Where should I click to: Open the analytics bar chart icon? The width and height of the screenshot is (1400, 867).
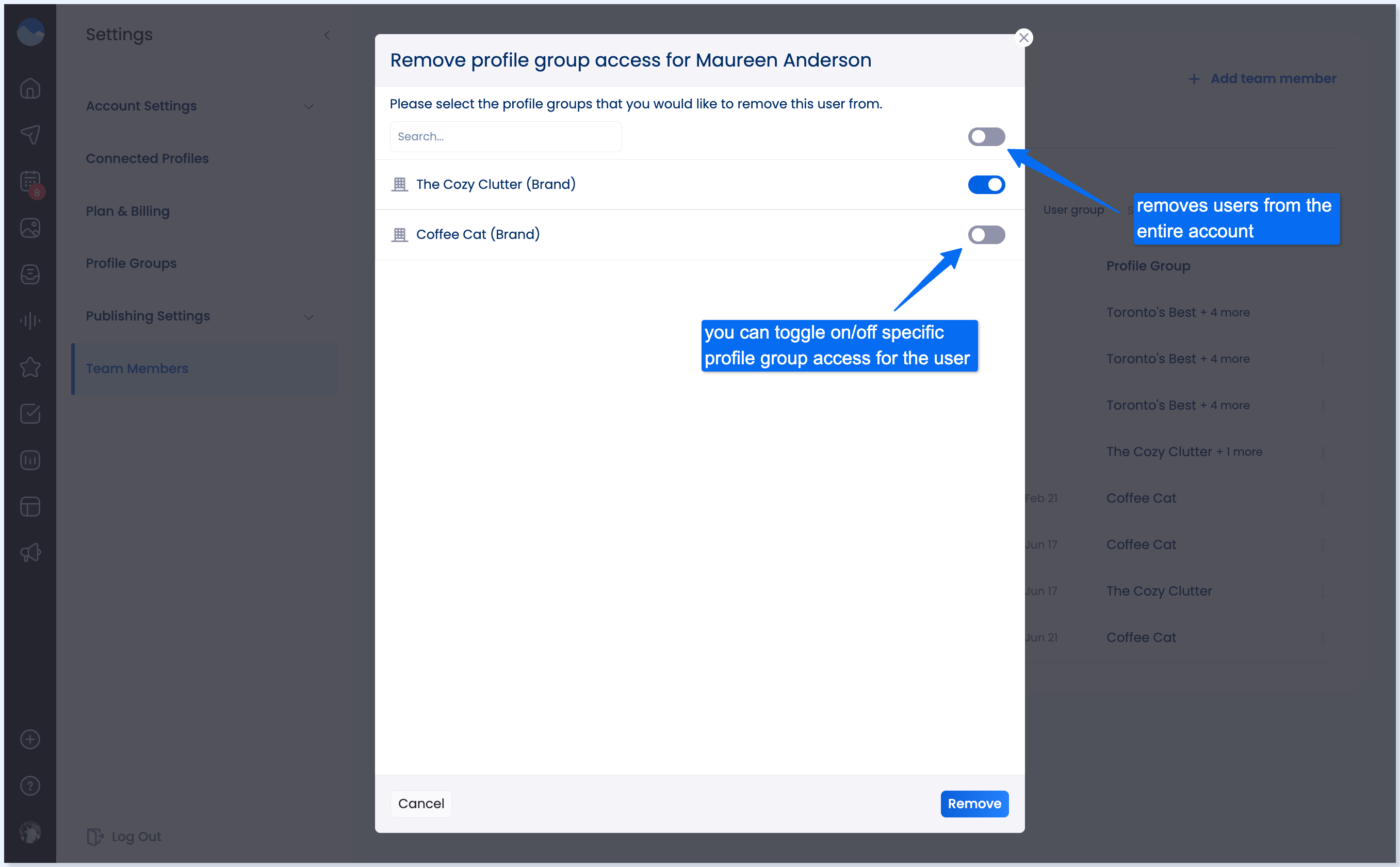coord(30,460)
